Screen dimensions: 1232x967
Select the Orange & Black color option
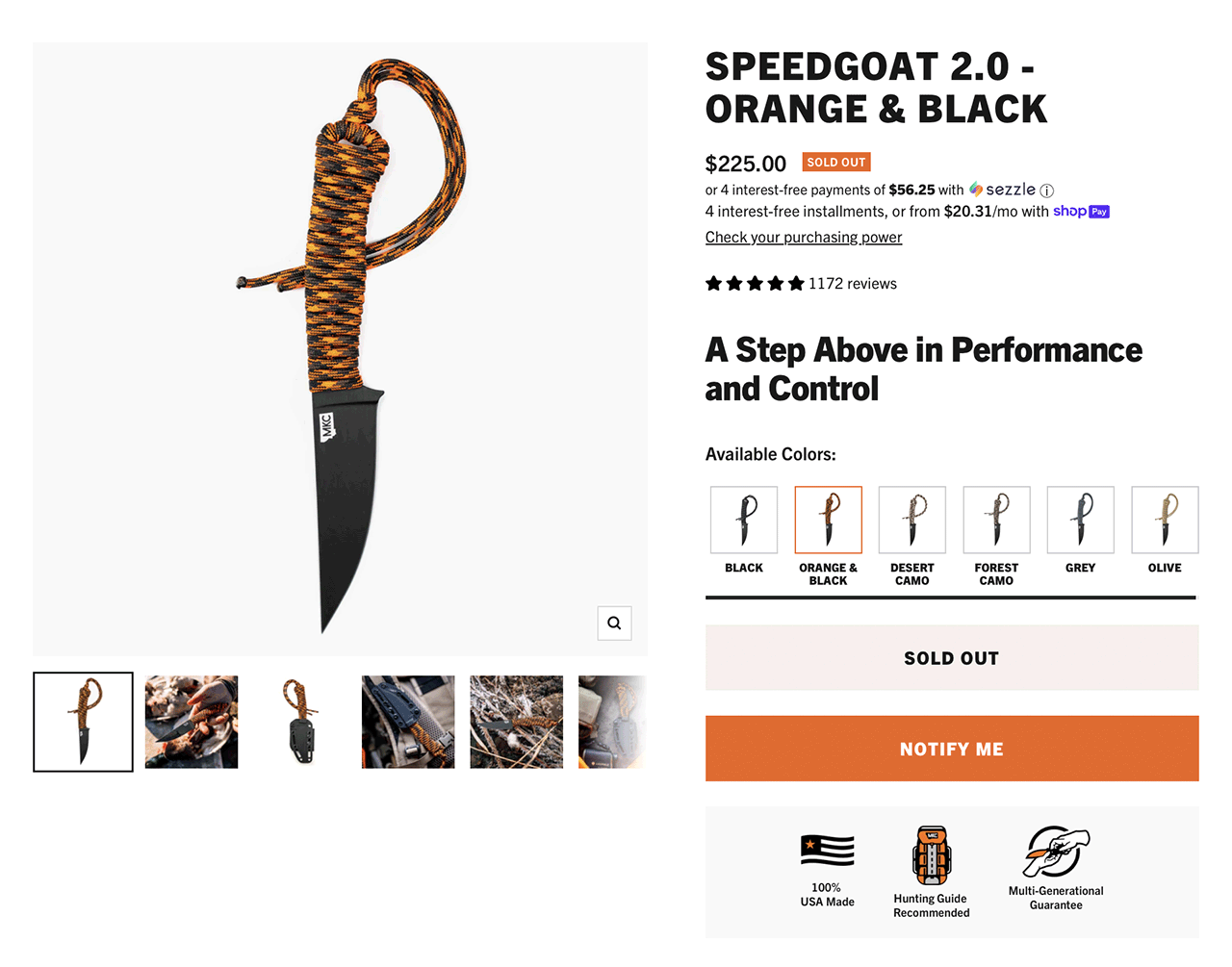pyautogui.click(x=828, y=521)
